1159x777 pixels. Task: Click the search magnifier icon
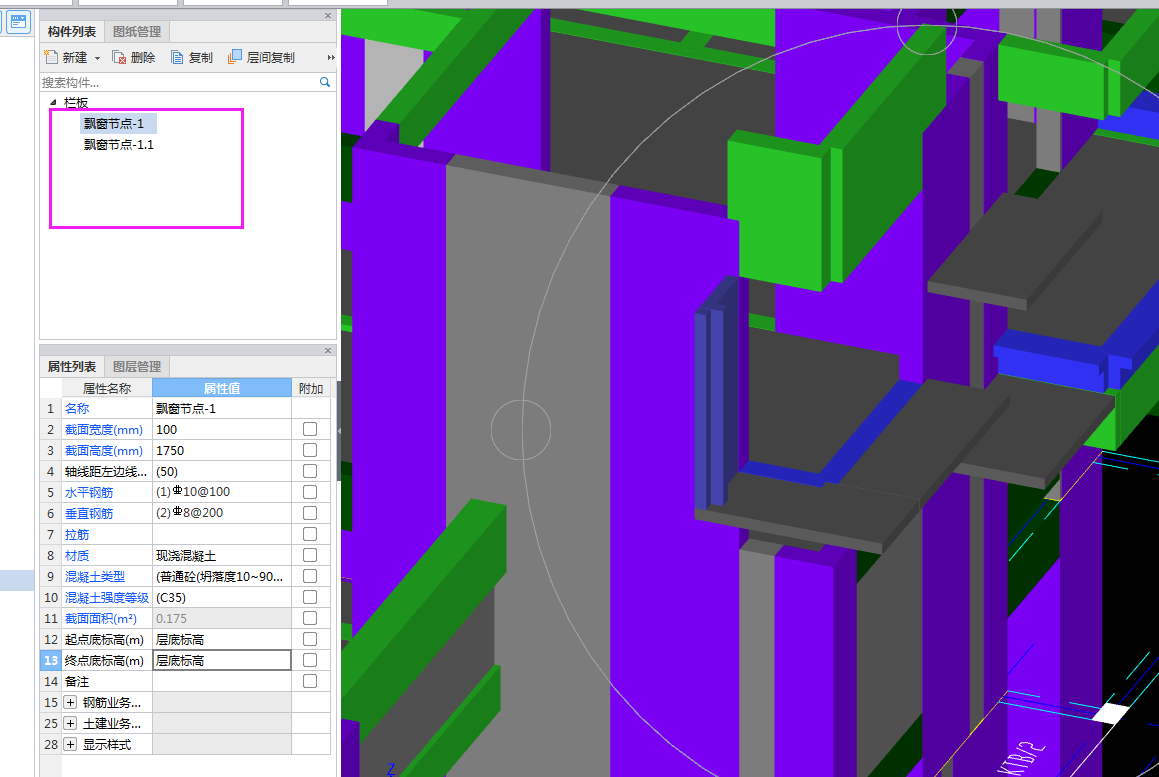[x=325, y=82]
